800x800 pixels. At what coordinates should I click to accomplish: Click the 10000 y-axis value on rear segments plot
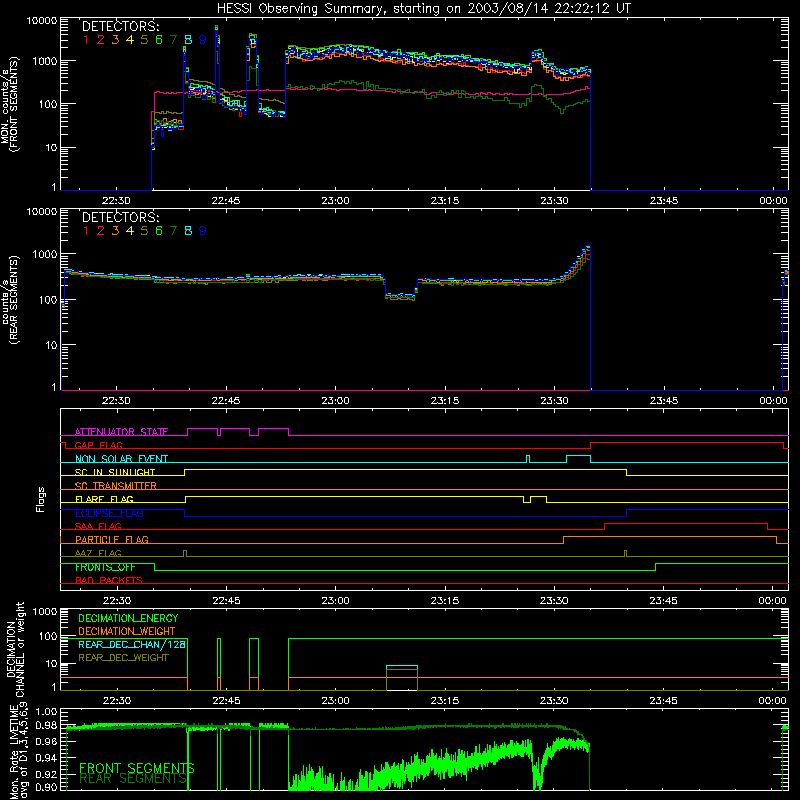[x=42, y=212]
